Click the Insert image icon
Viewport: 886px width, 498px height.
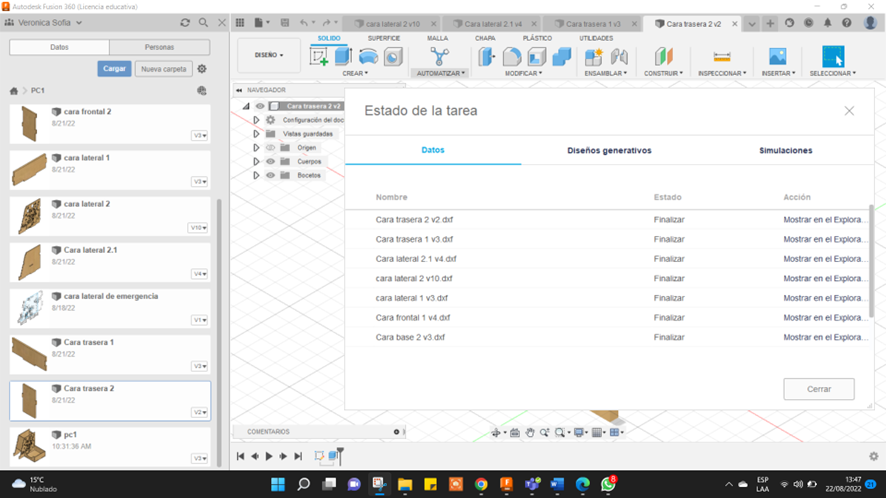778,57
